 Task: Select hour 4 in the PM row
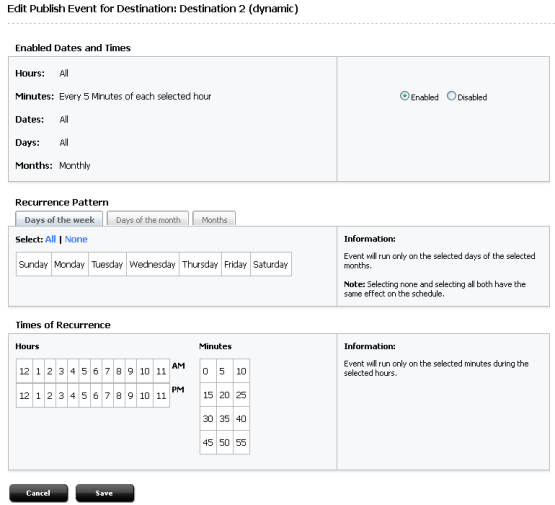[x=73, y=395]
